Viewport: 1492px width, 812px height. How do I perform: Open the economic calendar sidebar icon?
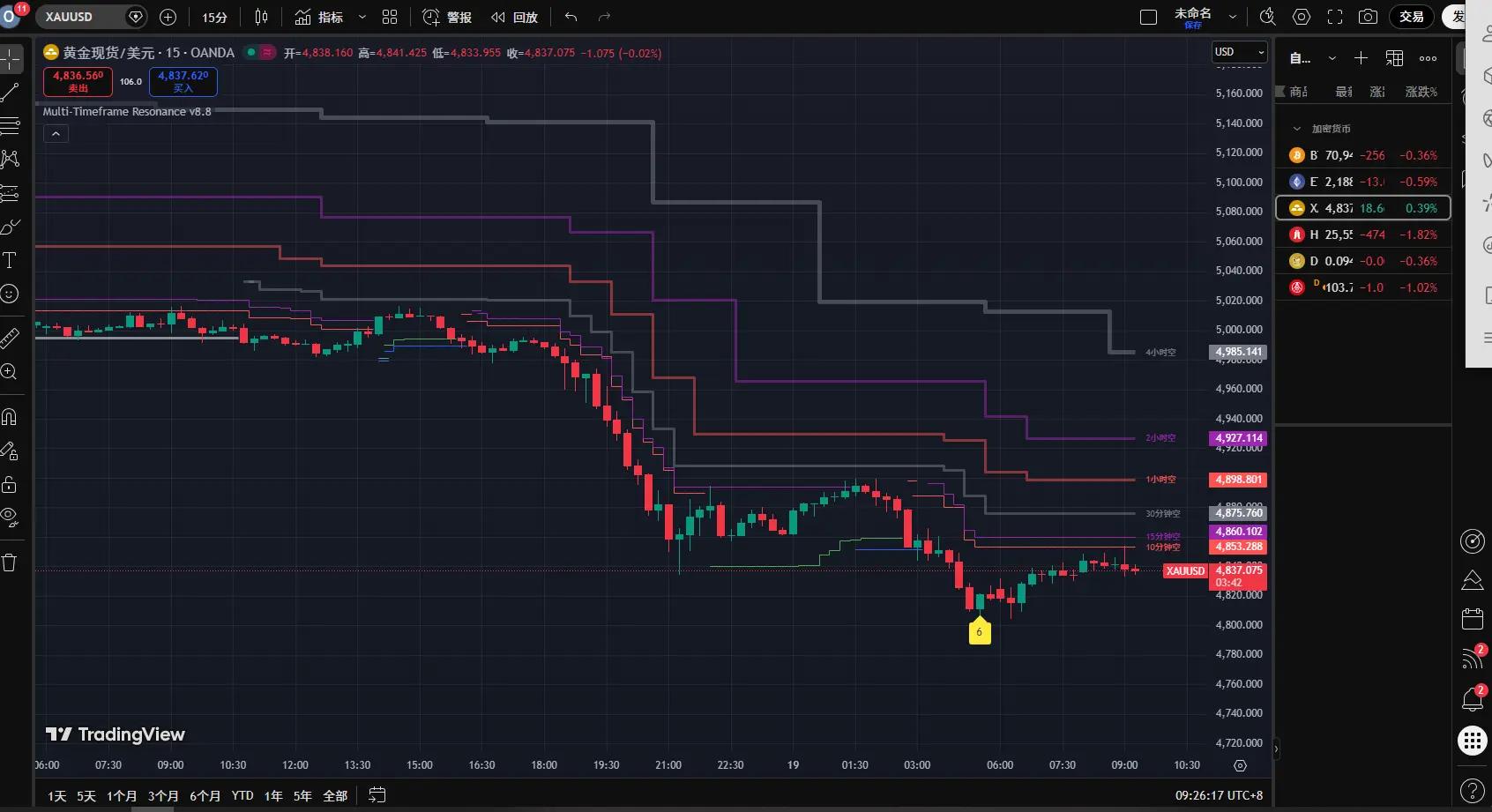[x=1473, y=619]
